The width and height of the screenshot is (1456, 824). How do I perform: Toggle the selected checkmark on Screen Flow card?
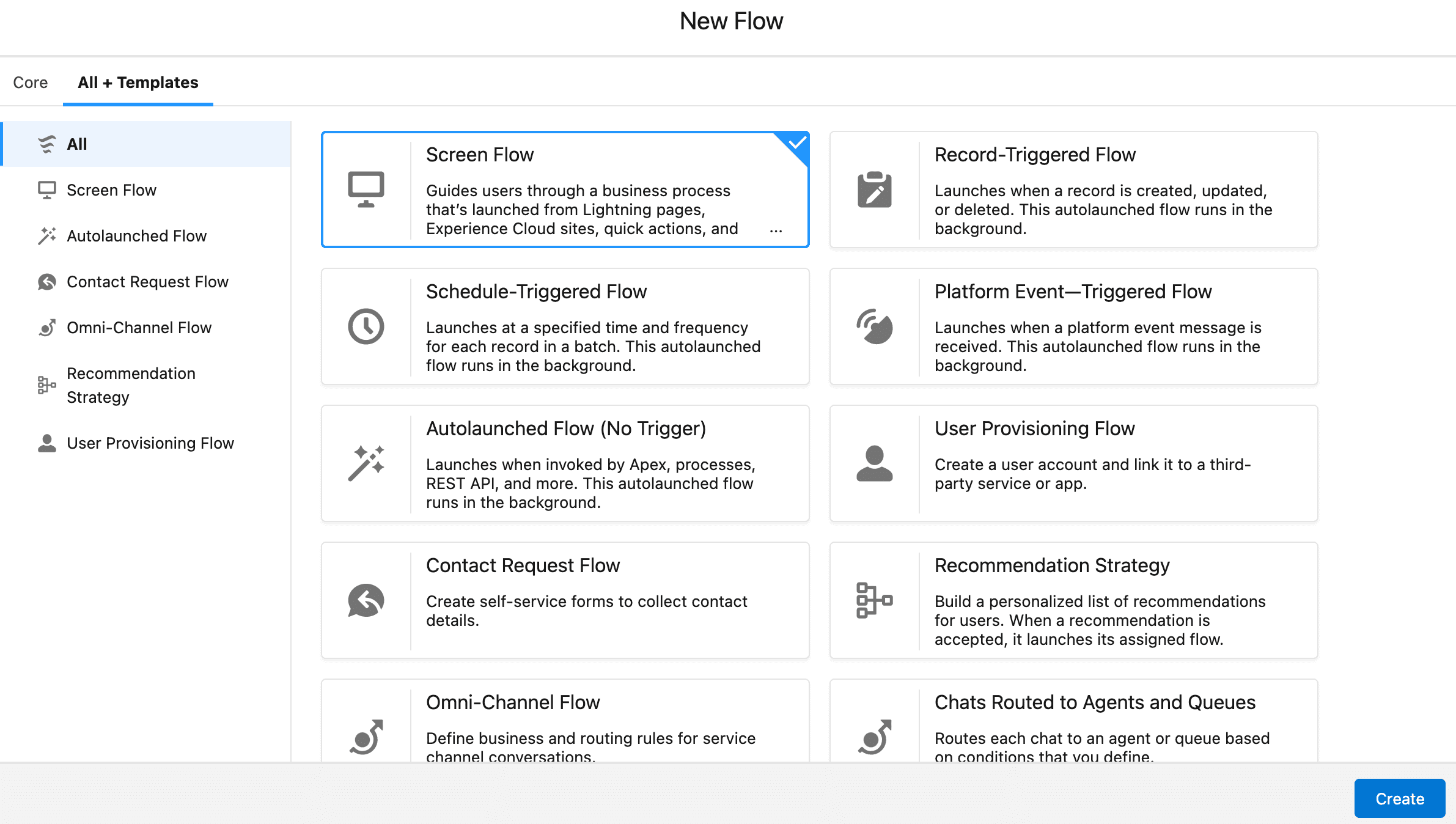click(796, 144)
